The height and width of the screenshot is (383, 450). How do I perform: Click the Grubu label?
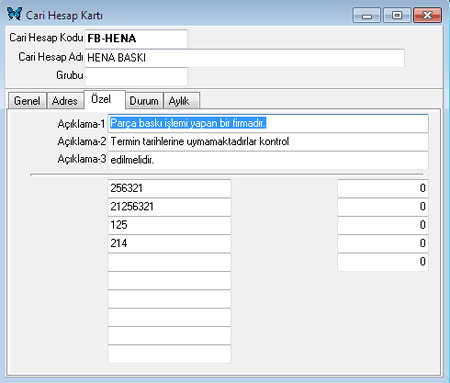tap(70, 75)
